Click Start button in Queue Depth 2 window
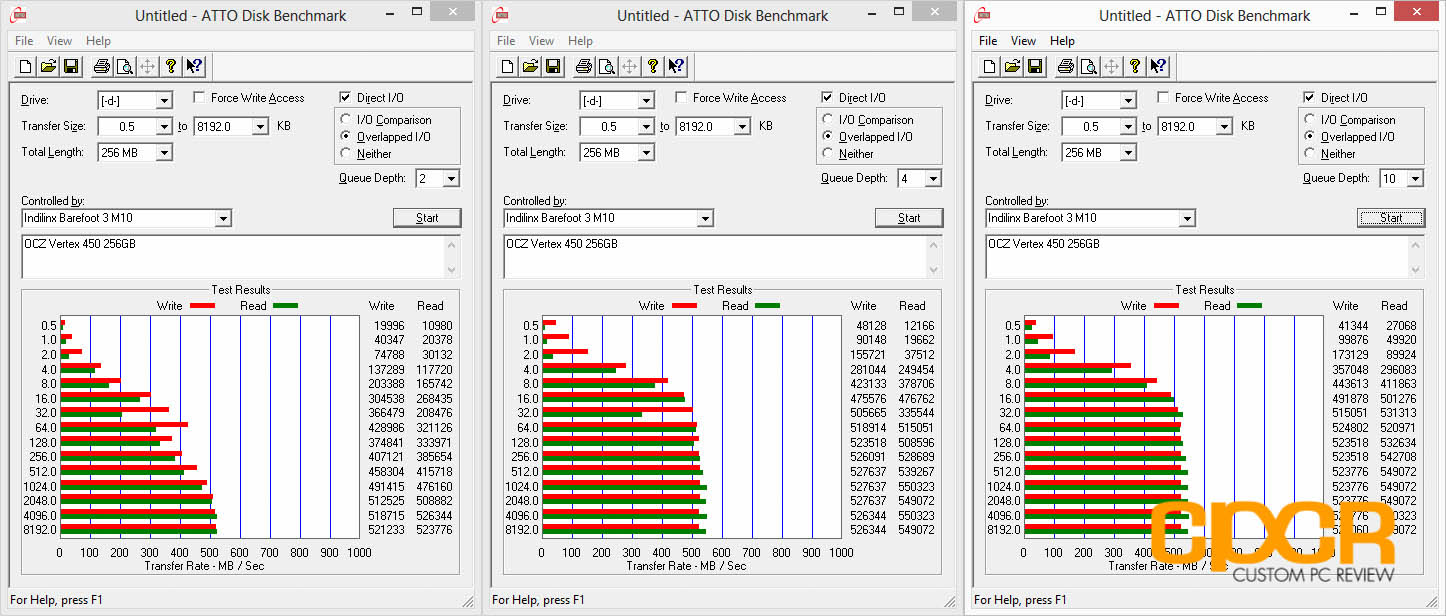 click(427, 218)
